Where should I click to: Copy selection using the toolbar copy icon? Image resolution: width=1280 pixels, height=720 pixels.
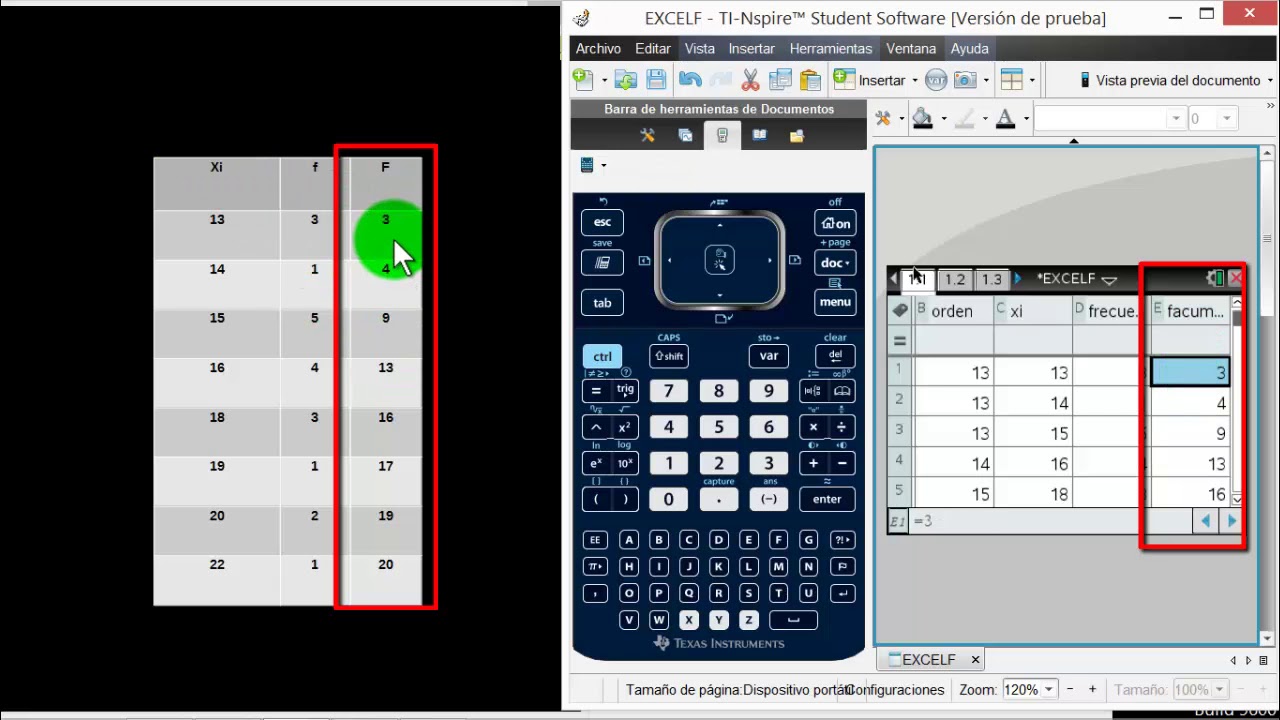coord(780,80)
